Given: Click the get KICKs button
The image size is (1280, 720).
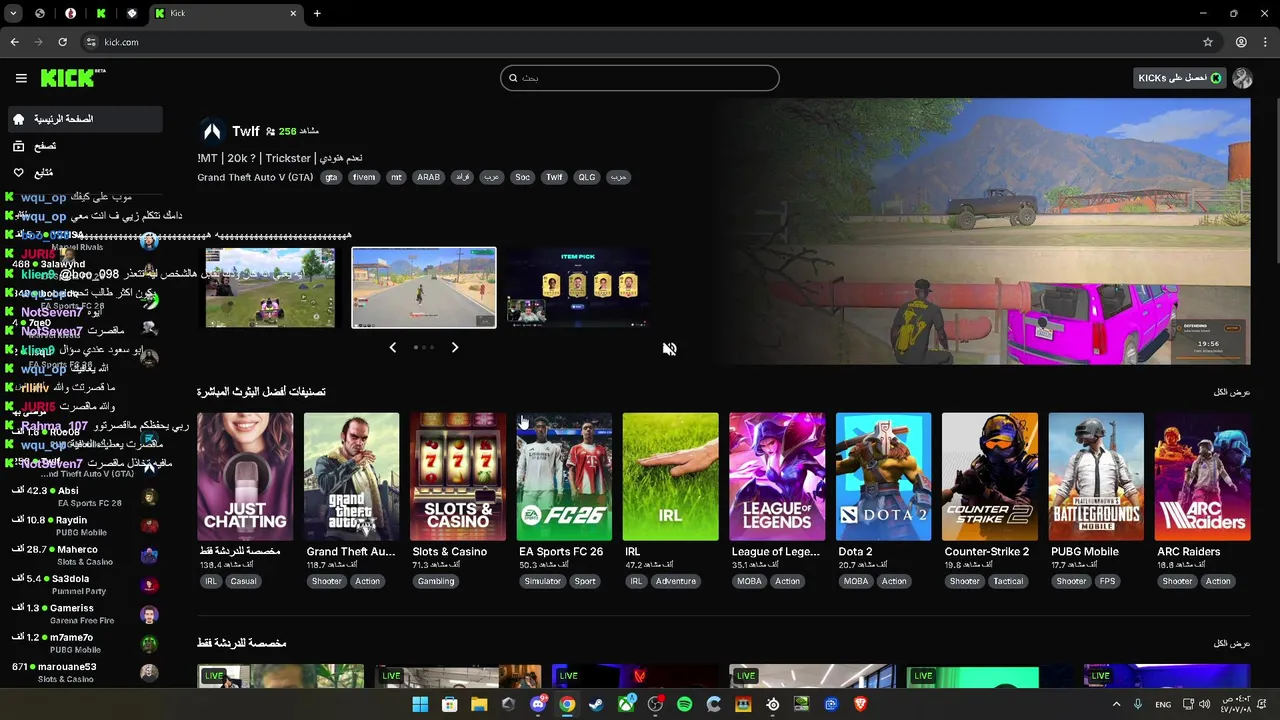Looking at the screenshot, I should point(1179,78).
